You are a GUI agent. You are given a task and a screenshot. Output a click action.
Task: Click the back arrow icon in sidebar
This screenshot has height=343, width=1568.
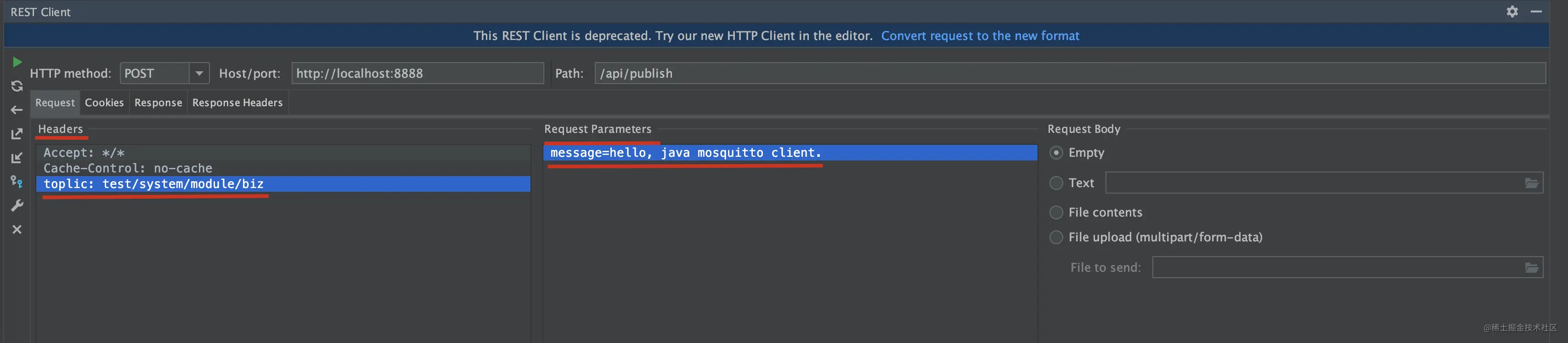(17, 110)
